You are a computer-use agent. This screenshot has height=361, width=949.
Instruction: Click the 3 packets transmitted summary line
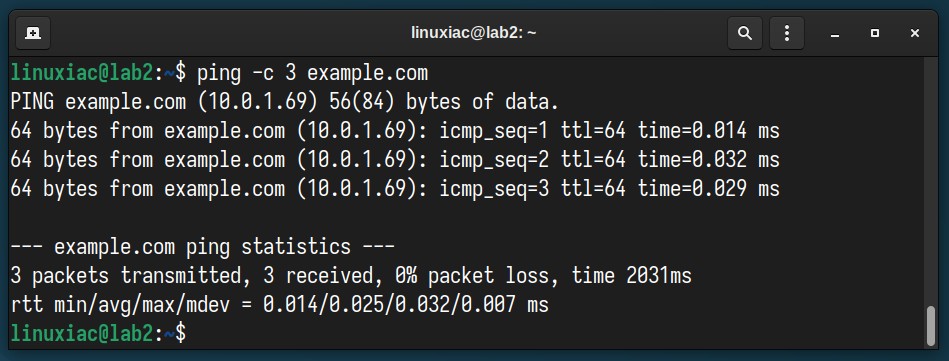pyautogui.click(x=351, y=276)
